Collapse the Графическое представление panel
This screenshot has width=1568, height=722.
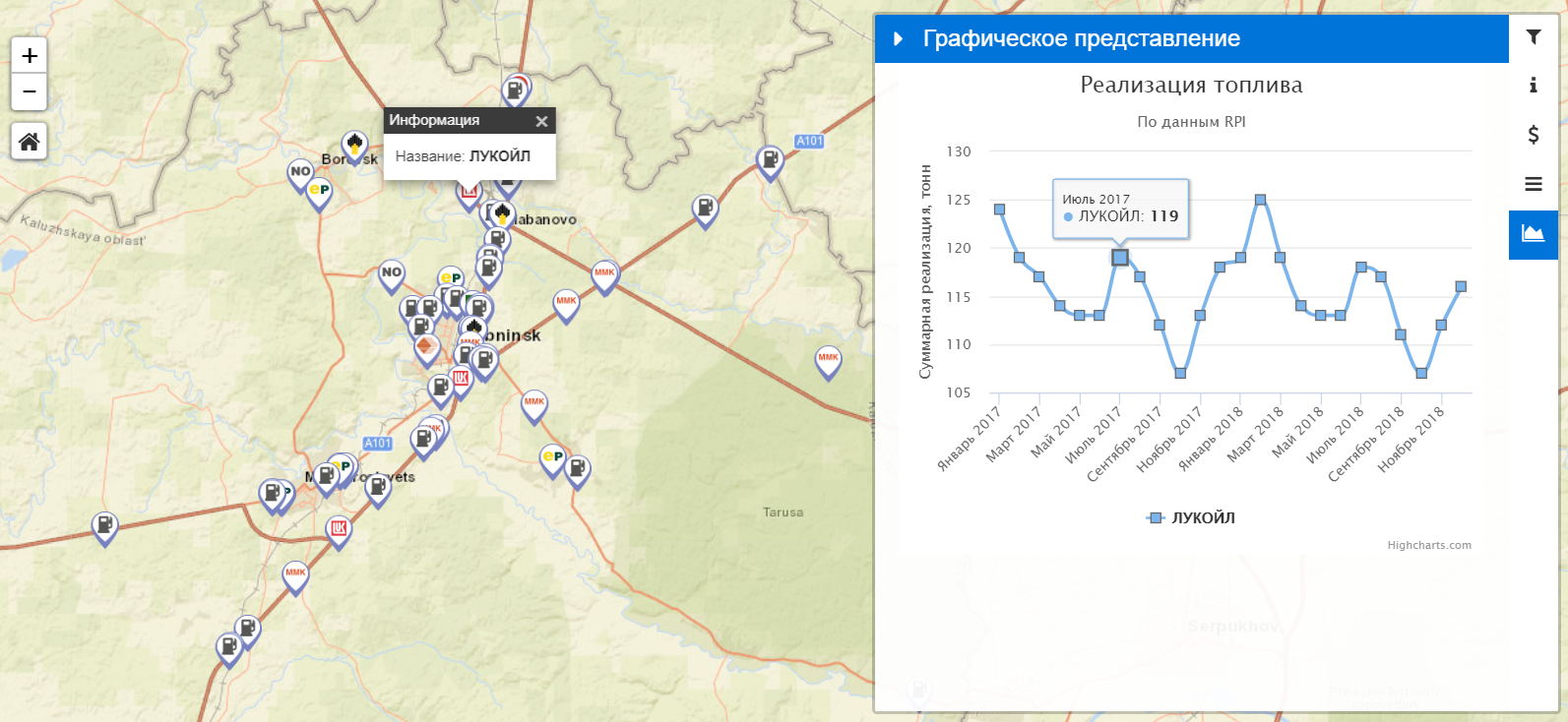(x=898, y=39)
